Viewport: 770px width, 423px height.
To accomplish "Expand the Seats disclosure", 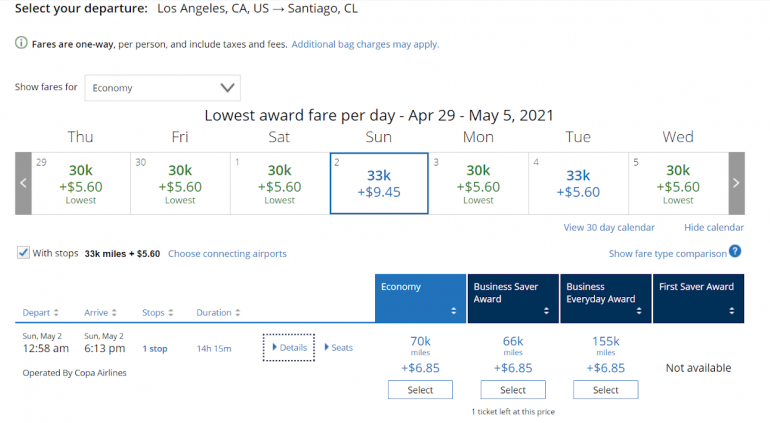I will point(338,348).
